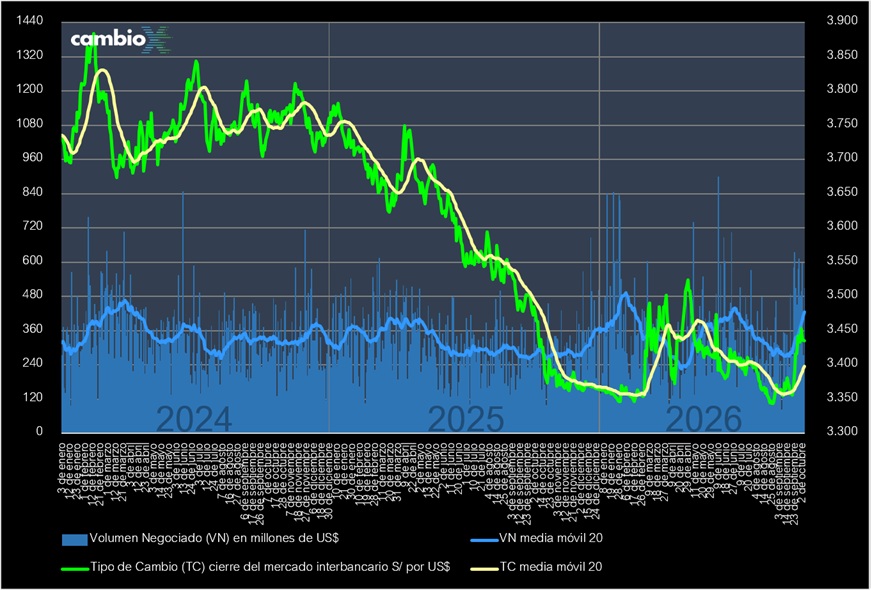This screenshot has width=871, height=590.
Task: Select the 1320 value on the volume axis
Action: pos(30,56)
